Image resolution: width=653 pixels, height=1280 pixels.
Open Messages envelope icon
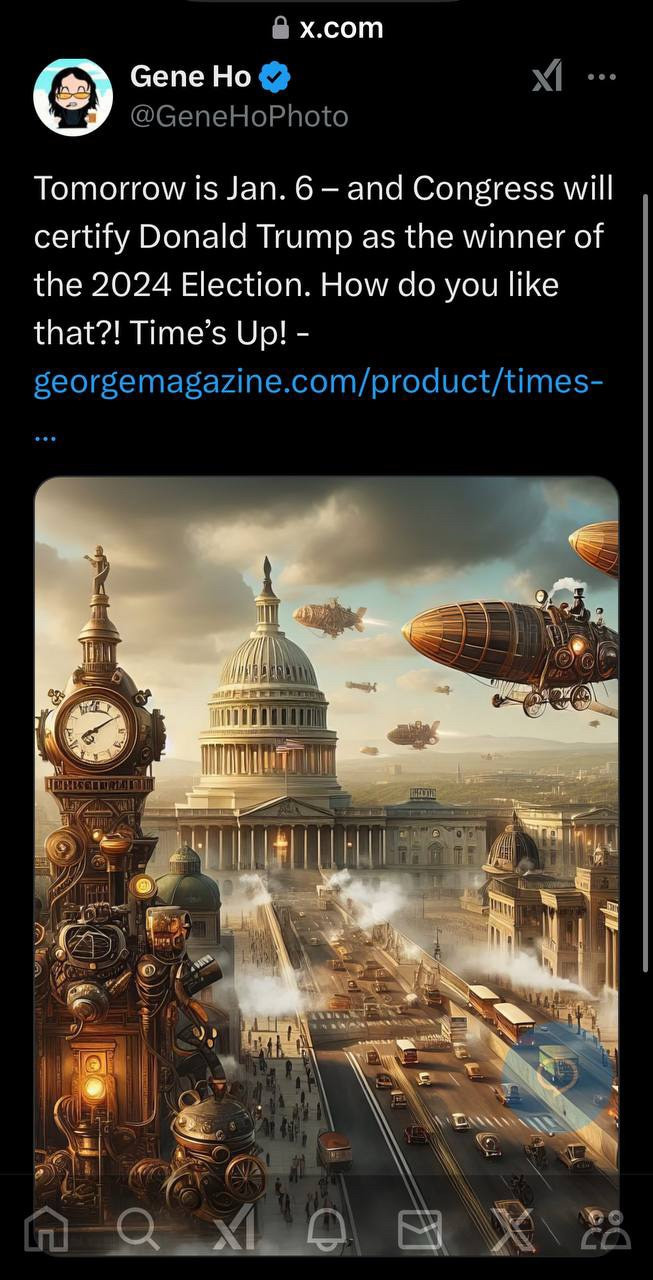[x=420, y=1230]
